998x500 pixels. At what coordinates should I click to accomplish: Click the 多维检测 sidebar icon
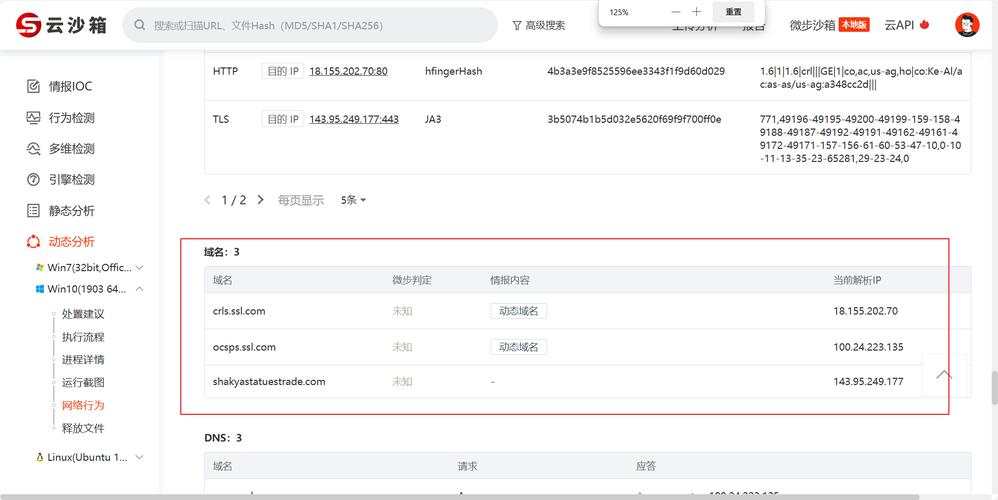pos(33,149)
